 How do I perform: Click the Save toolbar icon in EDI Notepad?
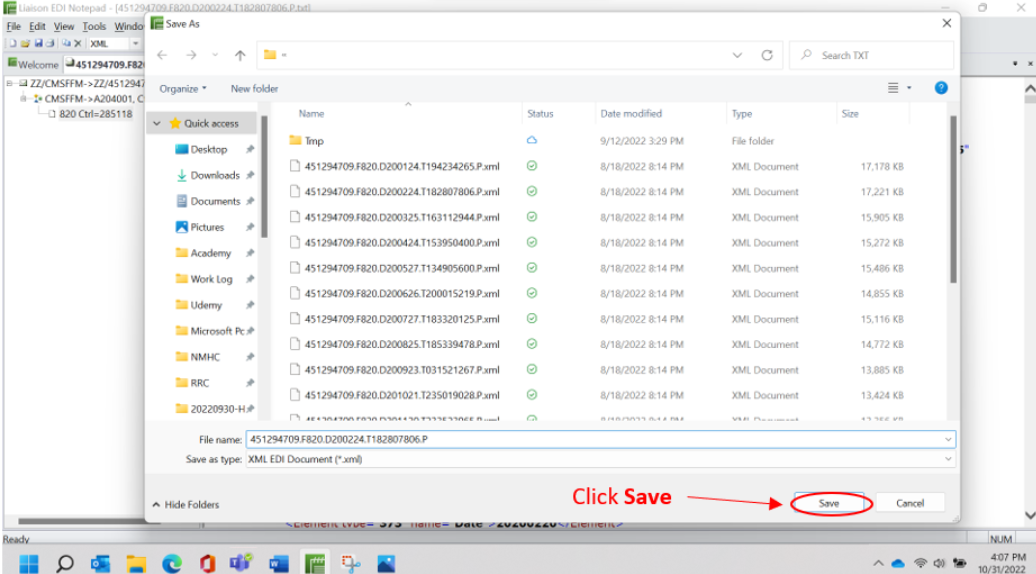[x=38, y=44]
